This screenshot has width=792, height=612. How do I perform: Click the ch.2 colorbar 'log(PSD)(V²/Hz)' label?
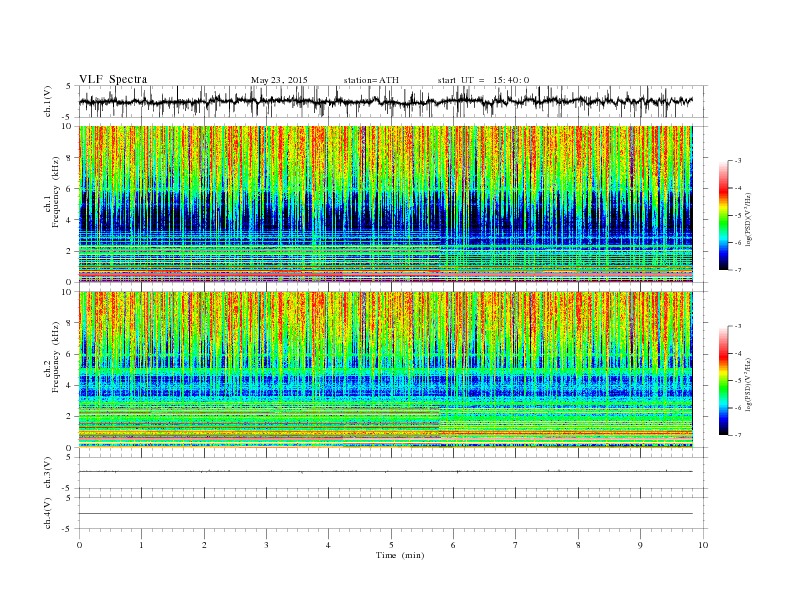coord(749,384)
